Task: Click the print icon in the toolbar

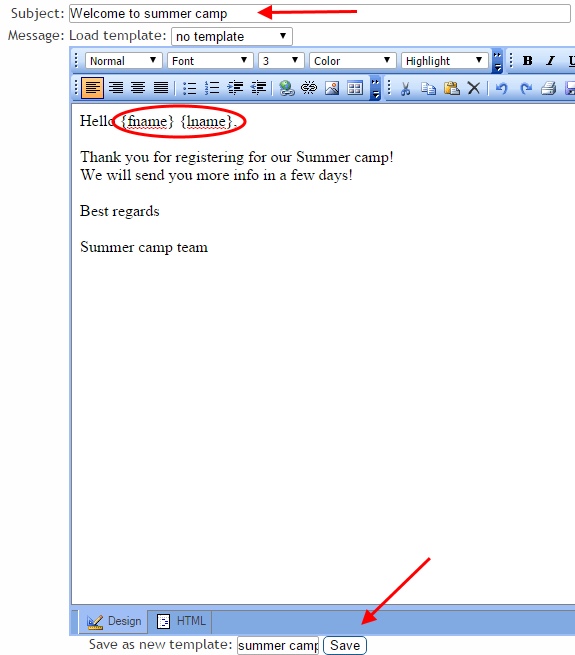Action: 548,88
